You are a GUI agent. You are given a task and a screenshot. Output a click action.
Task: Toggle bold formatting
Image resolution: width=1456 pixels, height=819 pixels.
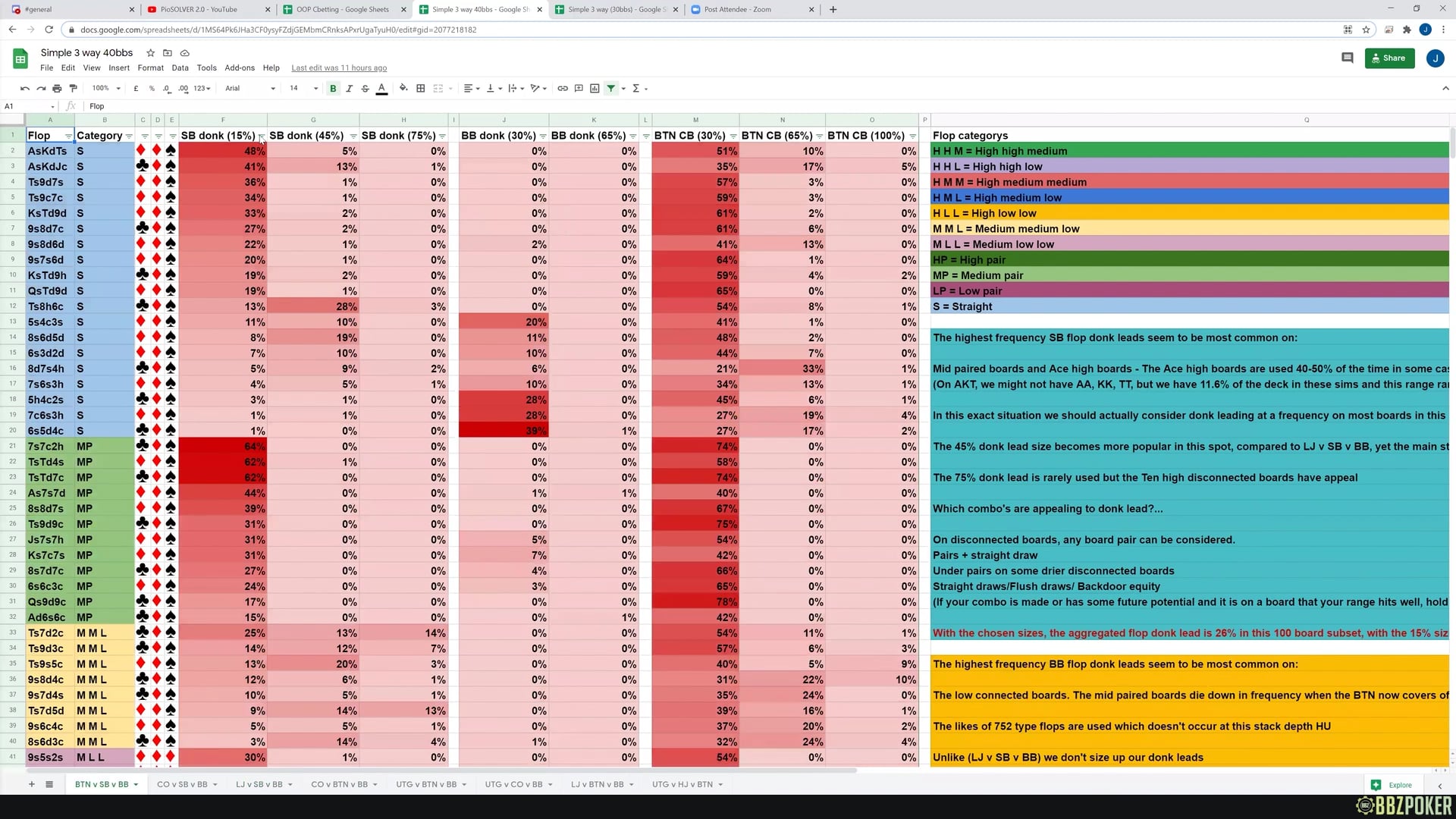click(x=333, y=89)
